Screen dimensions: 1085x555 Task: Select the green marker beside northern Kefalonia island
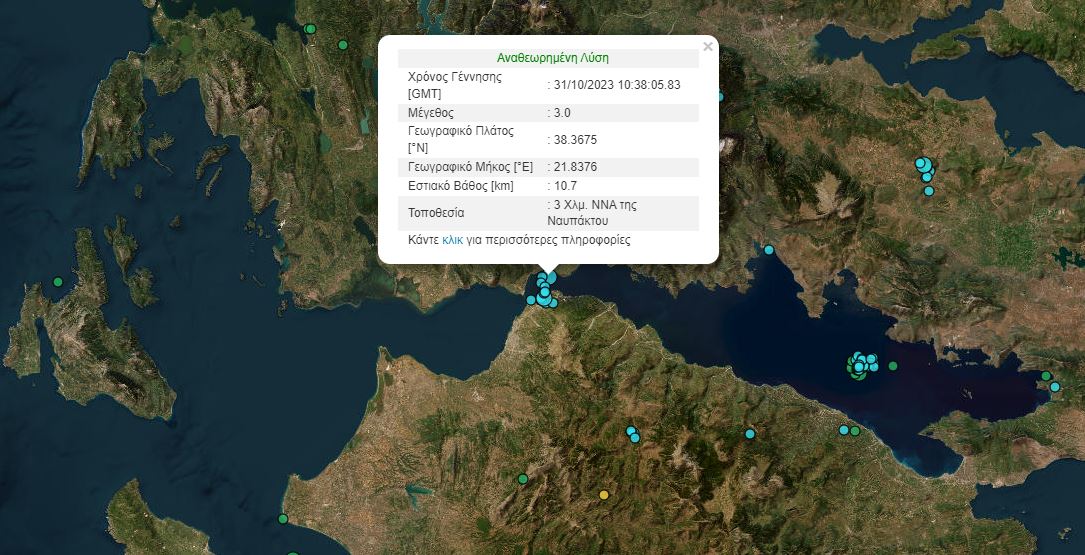click(58, 282)
